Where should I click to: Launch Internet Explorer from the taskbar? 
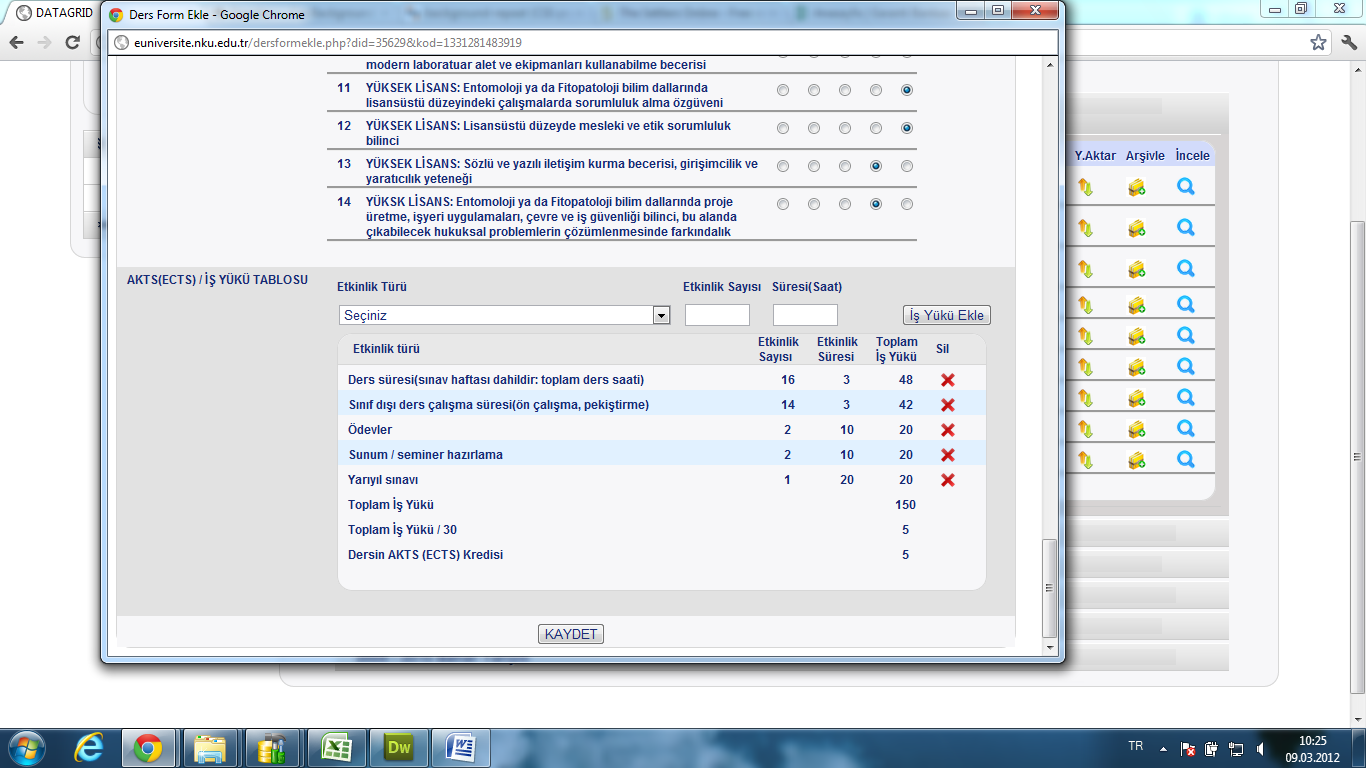coord(89,748)
